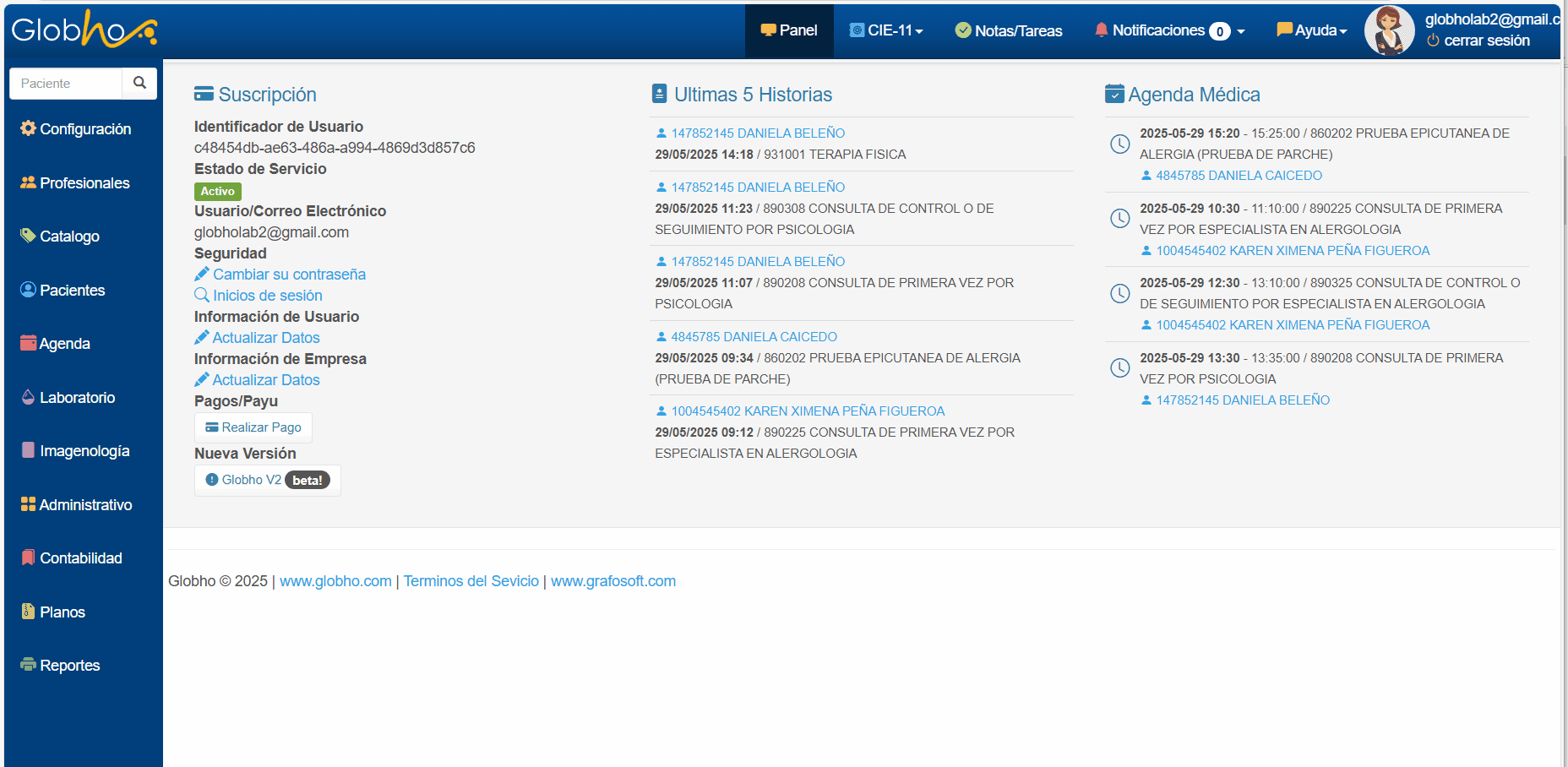Click the Notificaciones bell icon

pos(1101,30)
